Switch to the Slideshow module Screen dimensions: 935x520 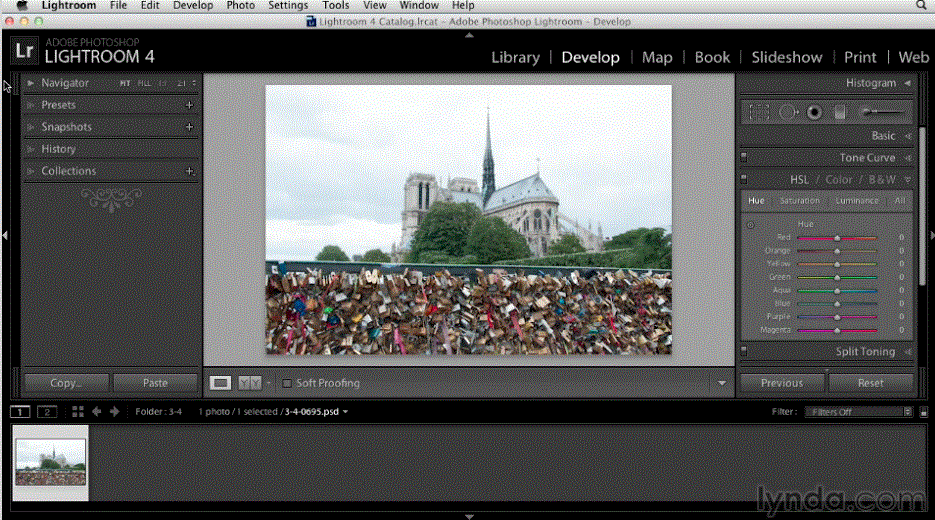787,57
